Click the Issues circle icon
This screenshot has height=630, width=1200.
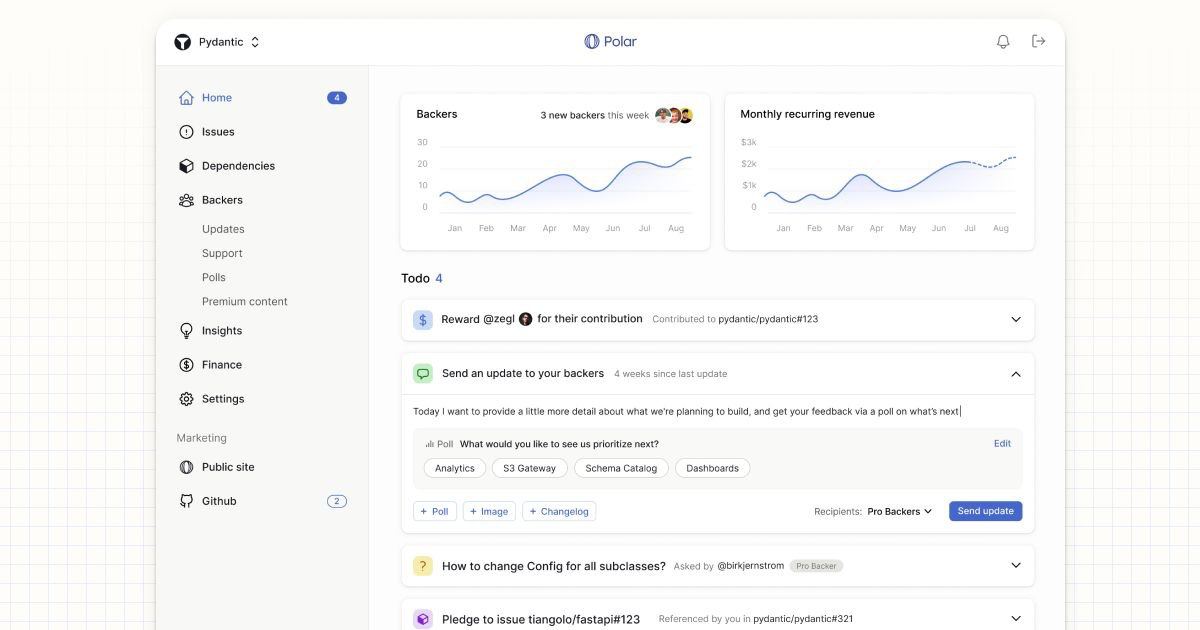186,132
